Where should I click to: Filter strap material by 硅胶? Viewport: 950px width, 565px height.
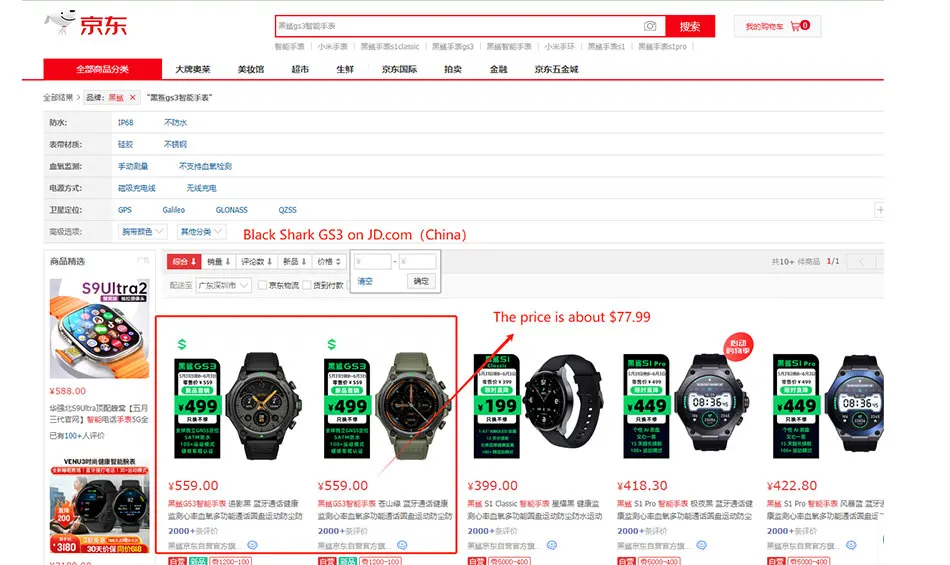click(125, 144)
